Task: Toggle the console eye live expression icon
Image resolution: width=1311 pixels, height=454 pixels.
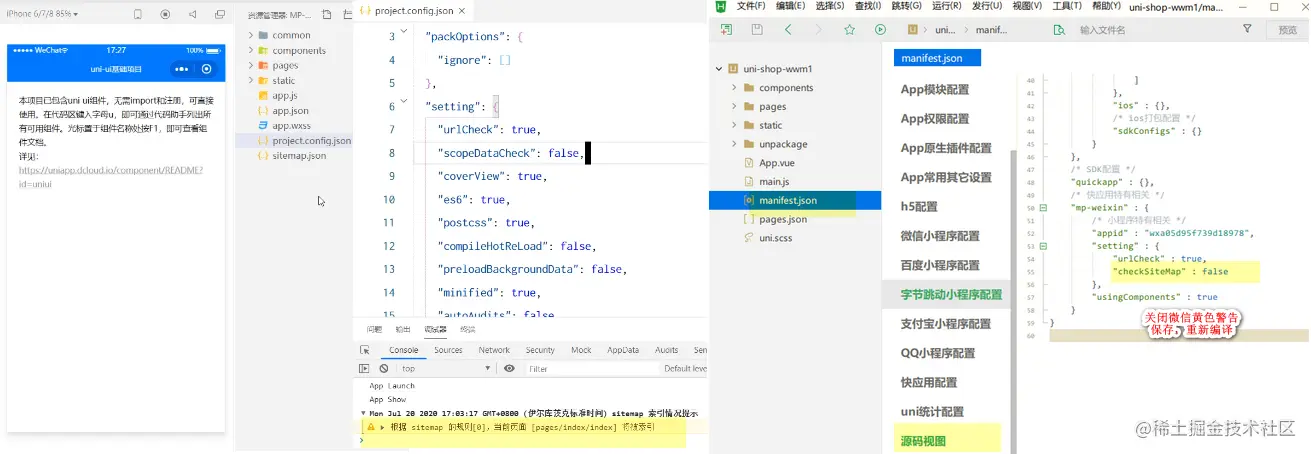Action: point(509,368)
